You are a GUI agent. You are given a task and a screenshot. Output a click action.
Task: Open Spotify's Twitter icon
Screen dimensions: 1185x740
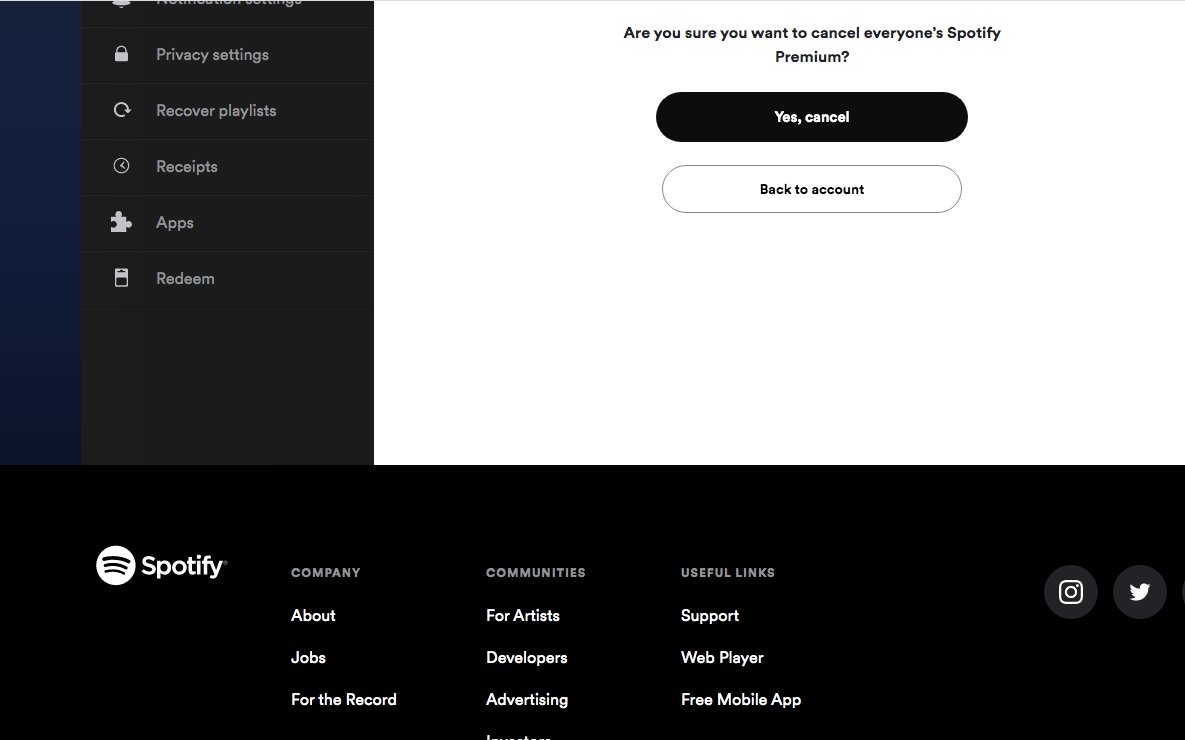click(1139, 591)
